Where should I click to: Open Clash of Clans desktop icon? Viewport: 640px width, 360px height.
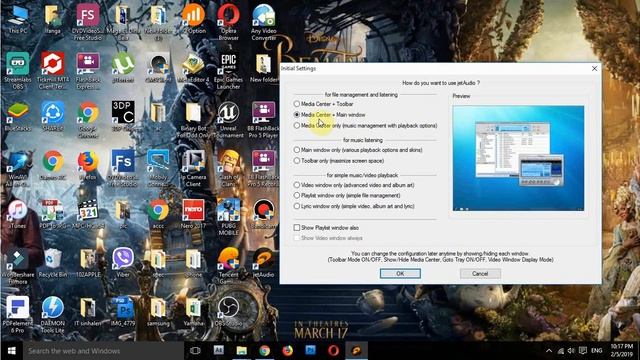(x=229, y=168)
